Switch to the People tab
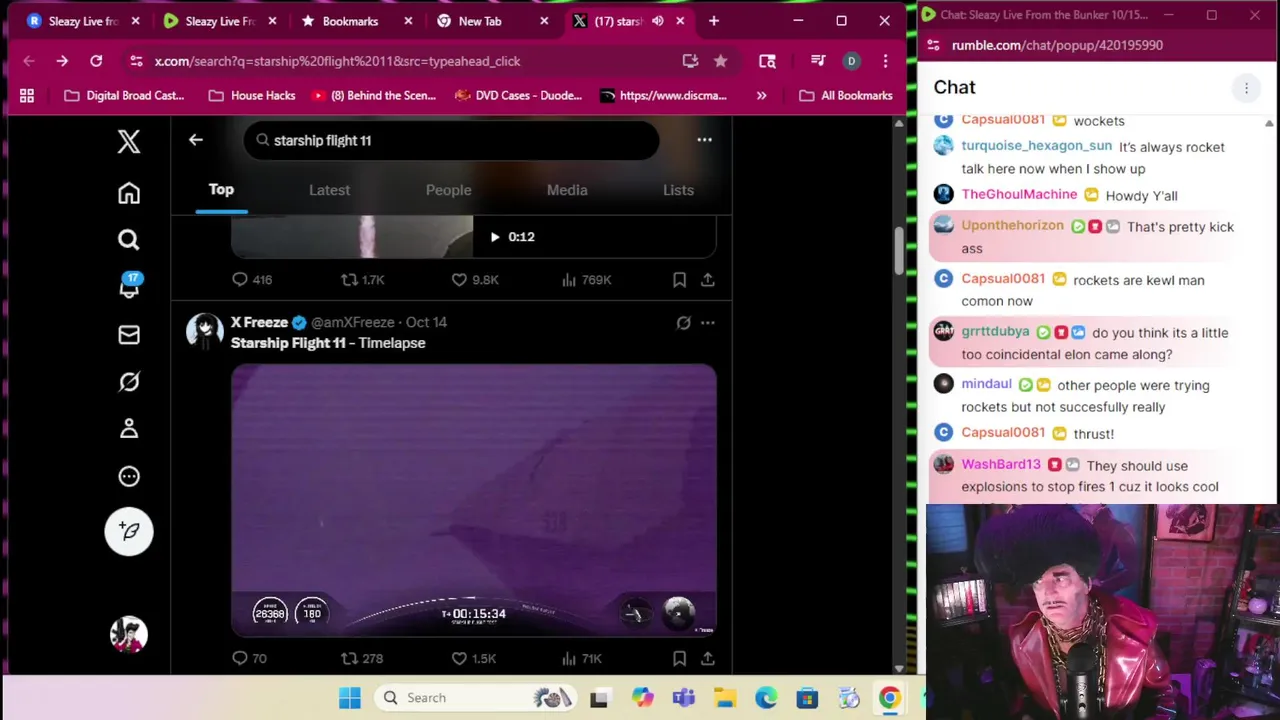This screenshot has width=1280, height=720. point(448,190)
